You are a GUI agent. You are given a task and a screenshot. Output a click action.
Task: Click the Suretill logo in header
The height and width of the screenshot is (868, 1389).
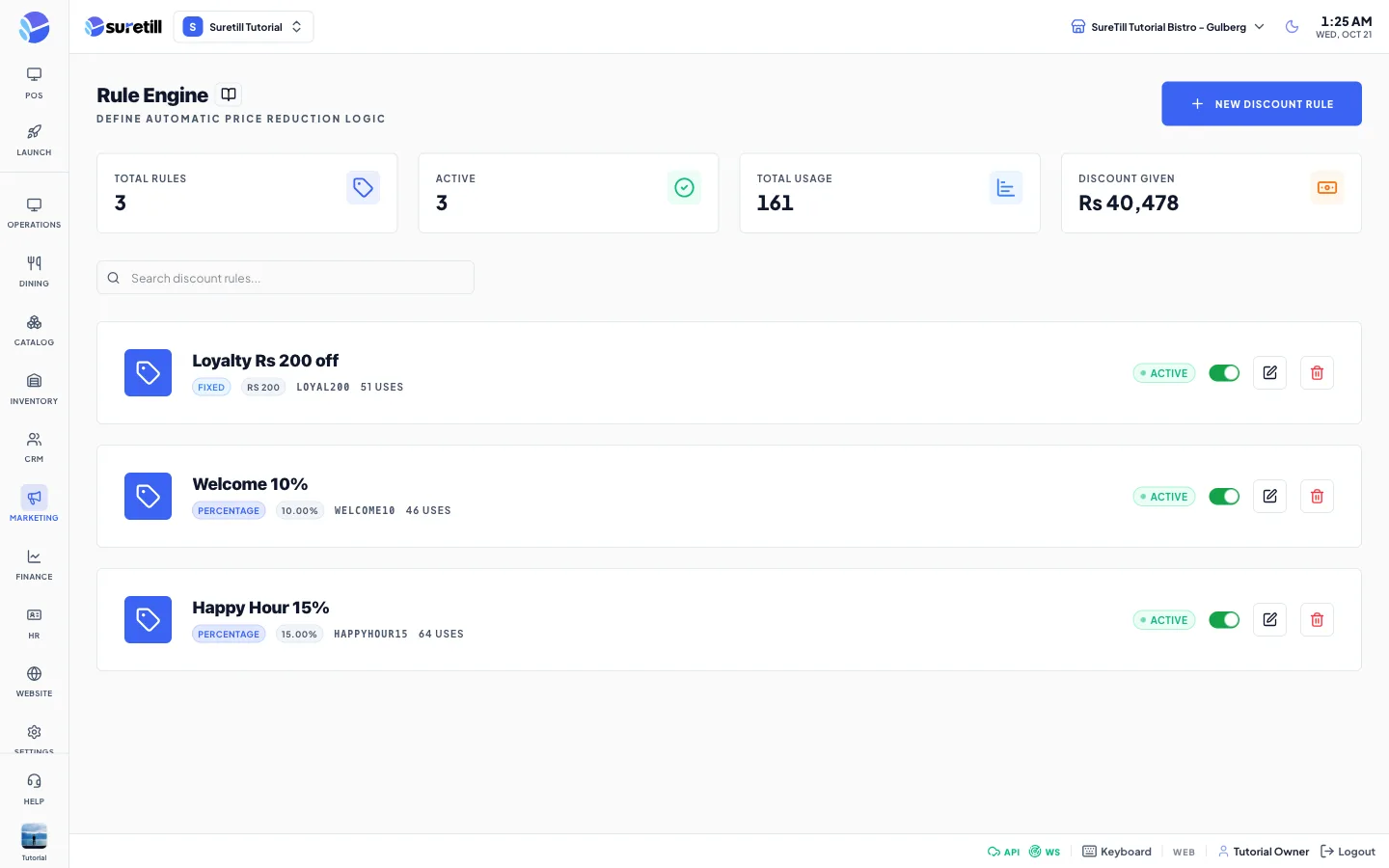click(x=123, y=27)
